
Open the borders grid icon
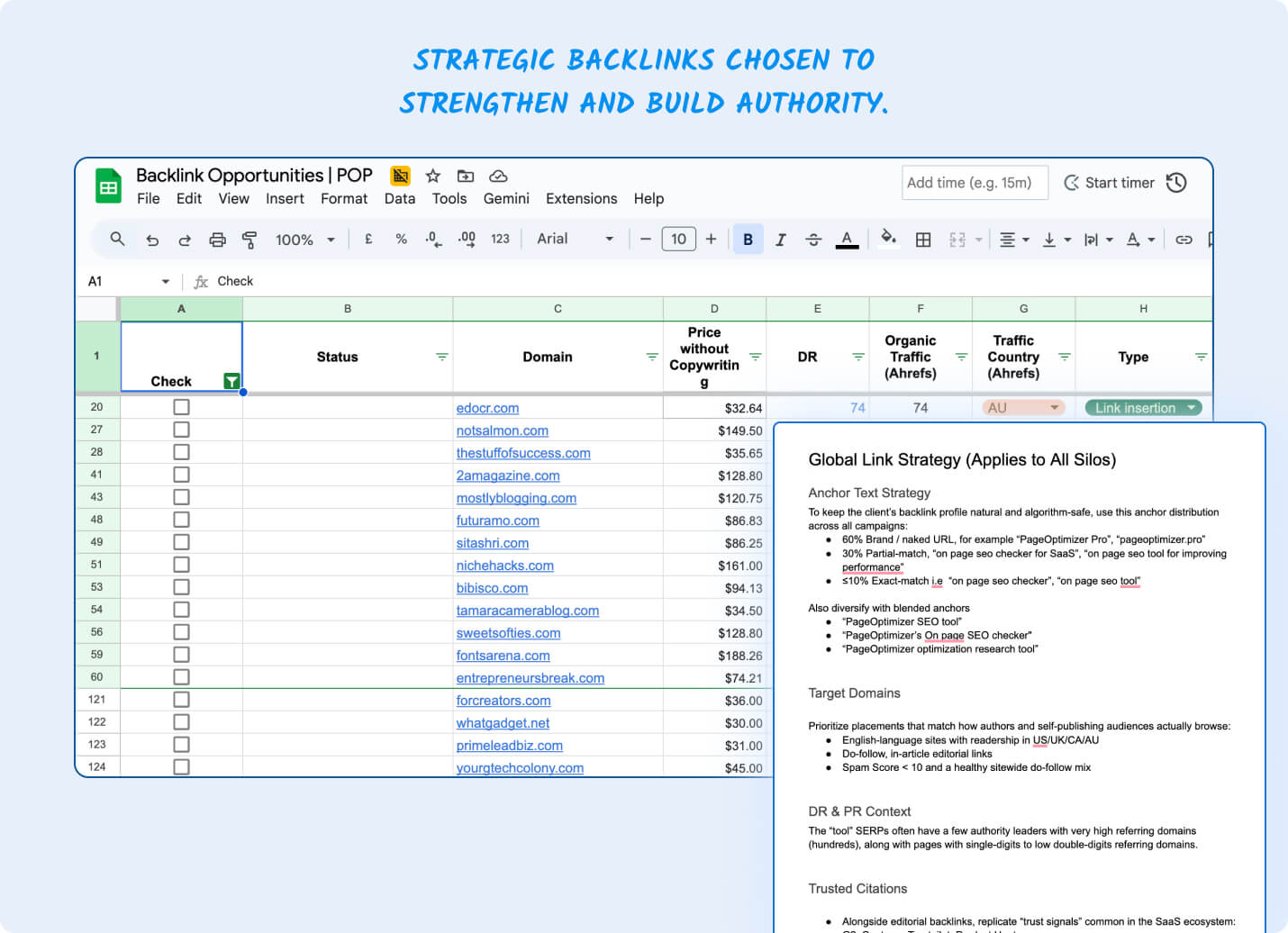click(923, 240)
